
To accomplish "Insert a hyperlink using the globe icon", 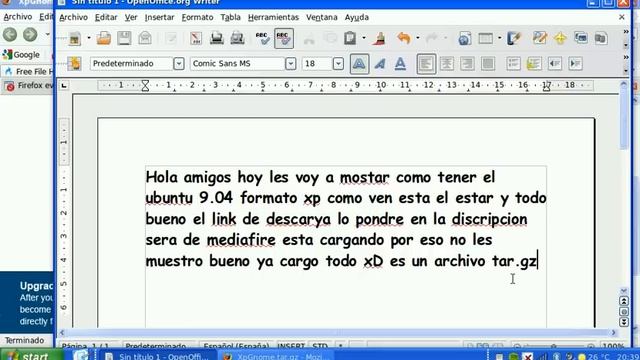I will (x=464, y=38).
